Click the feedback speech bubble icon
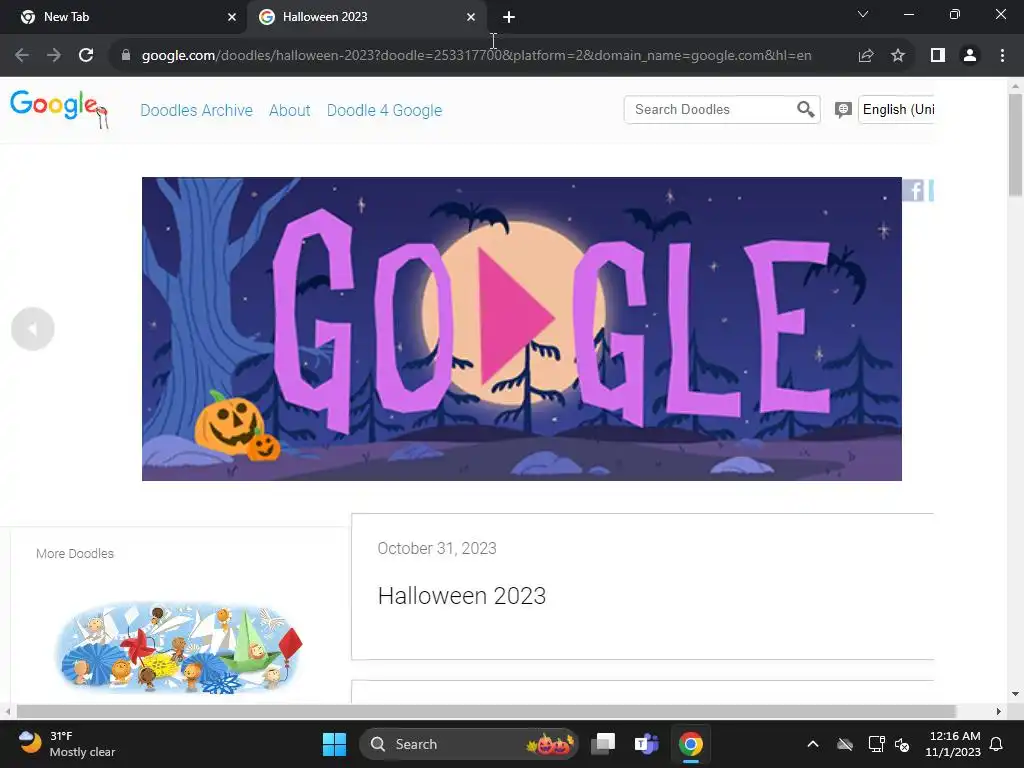This screenshot has width=1024, height=768. point(843,110)
